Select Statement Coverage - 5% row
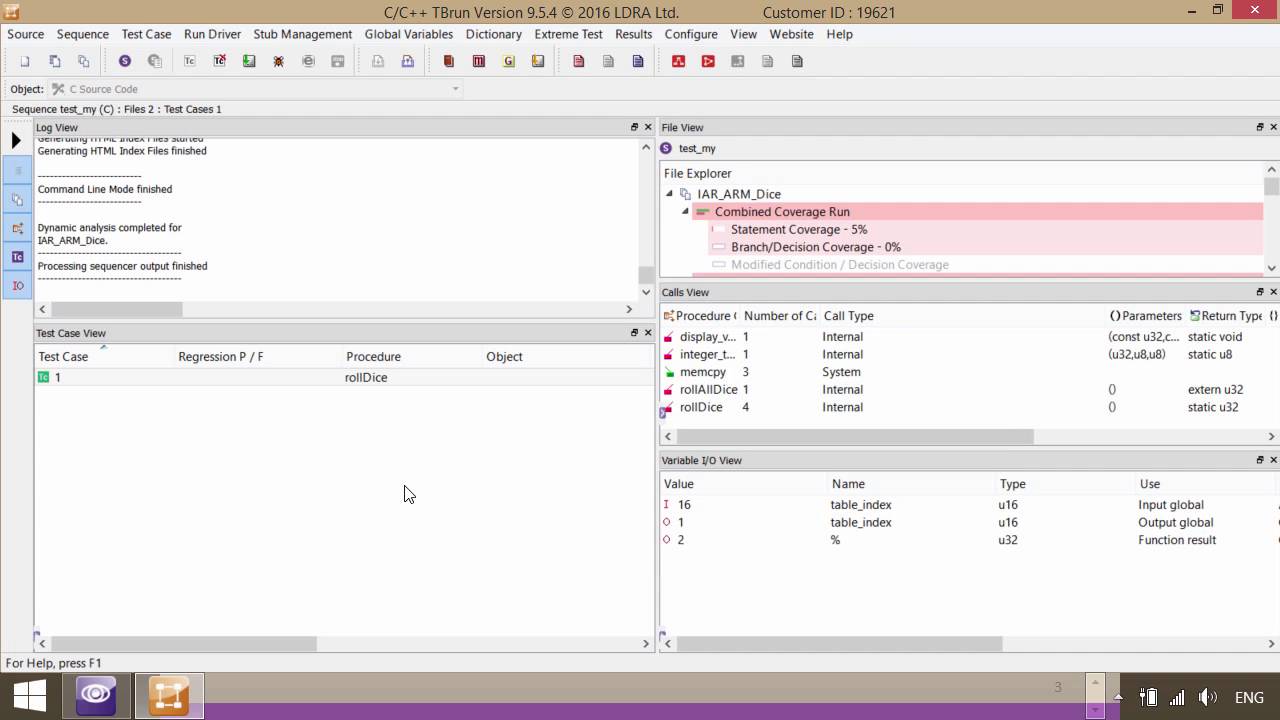Screen dimensions: 1280x720 [798, 230]
